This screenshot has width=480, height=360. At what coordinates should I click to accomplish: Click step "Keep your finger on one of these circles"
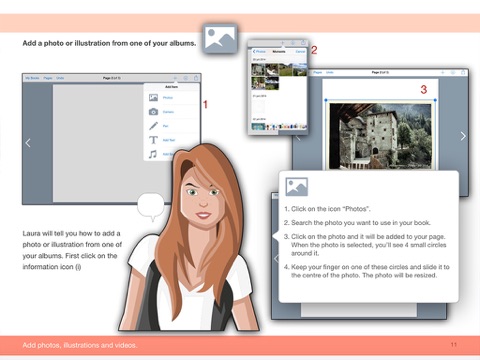click(367, 271)
